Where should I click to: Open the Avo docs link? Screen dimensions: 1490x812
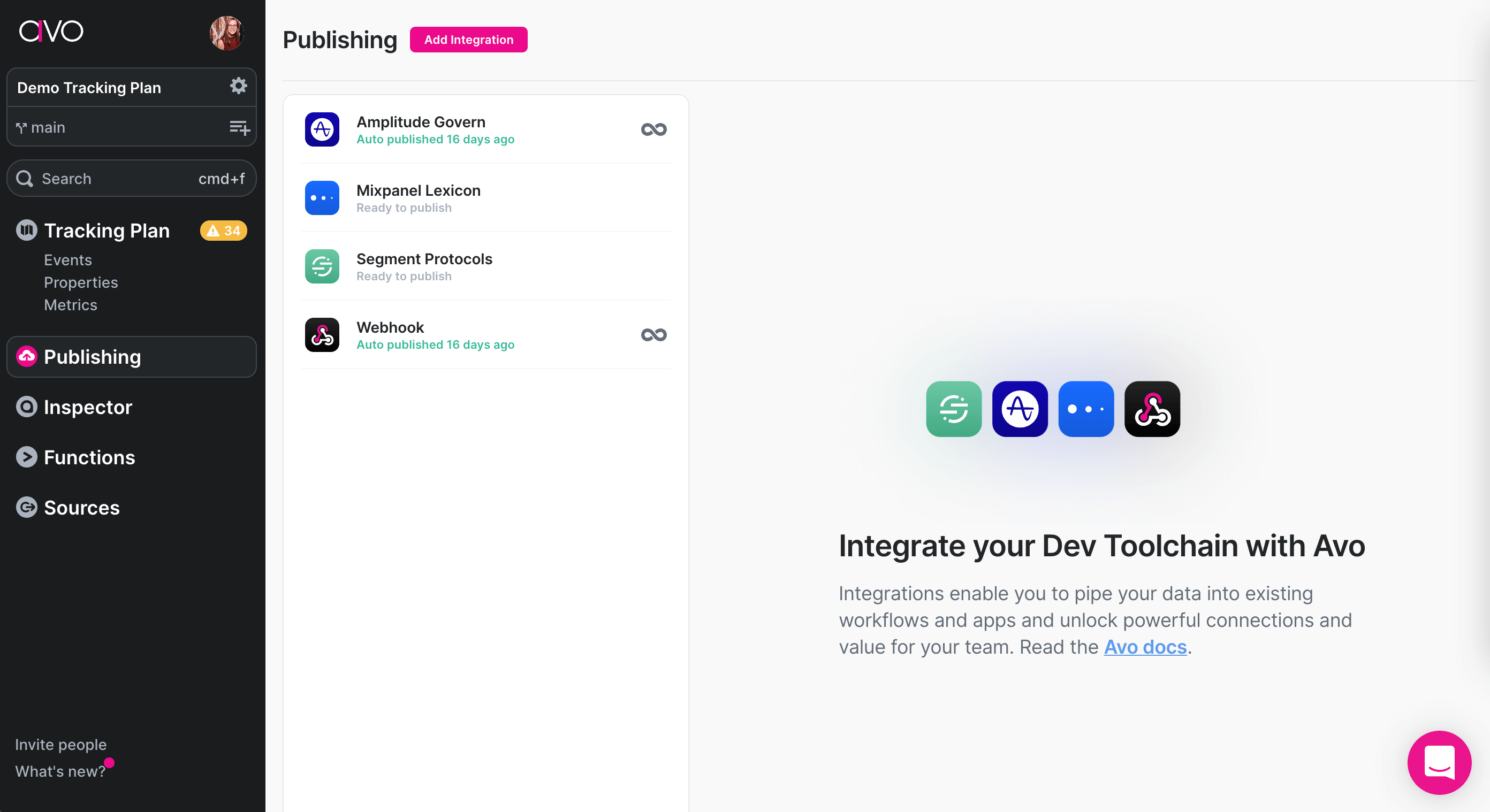[1145, 647]
